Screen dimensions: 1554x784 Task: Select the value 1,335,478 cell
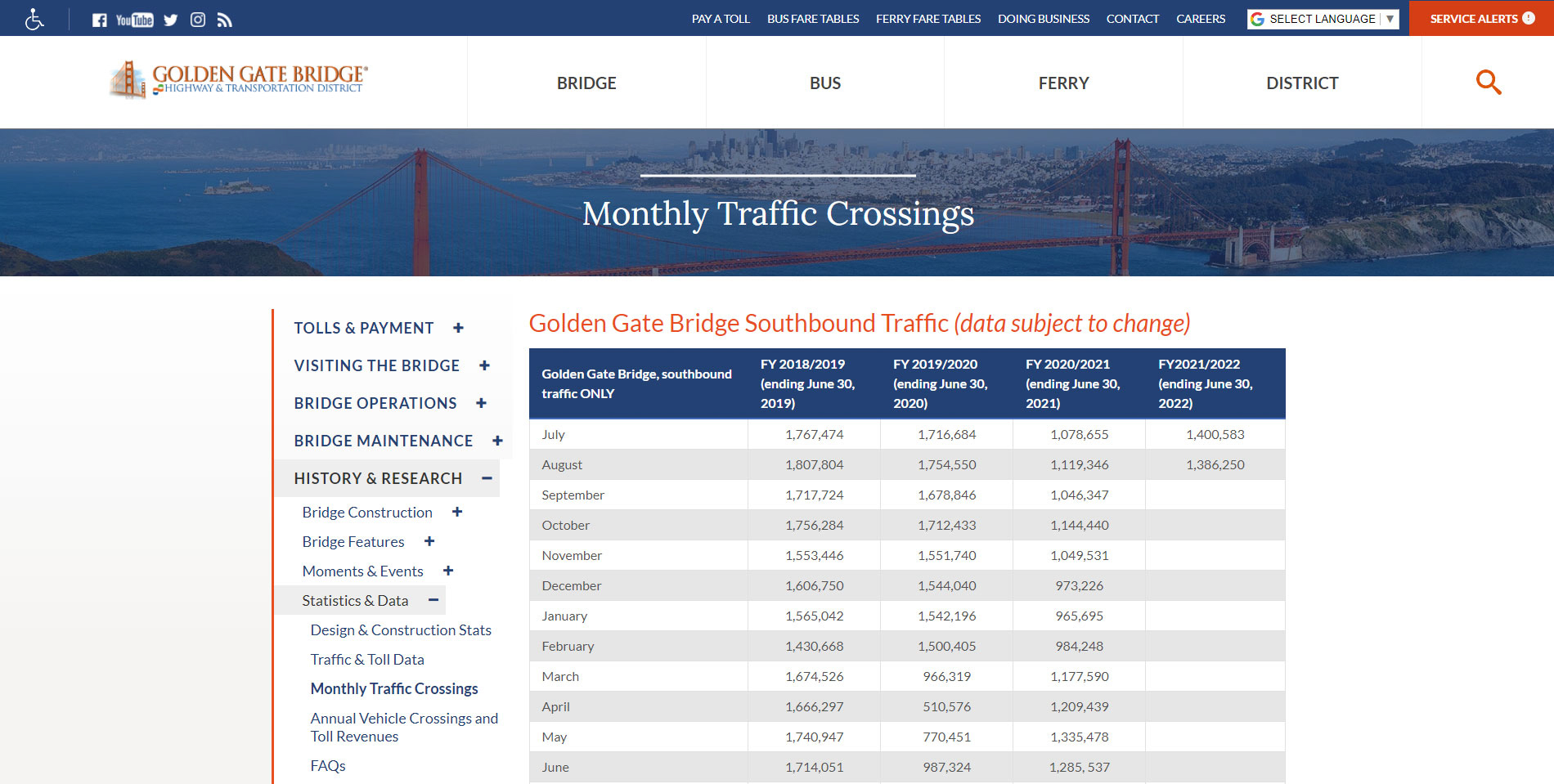click(x=1079, y=737)
